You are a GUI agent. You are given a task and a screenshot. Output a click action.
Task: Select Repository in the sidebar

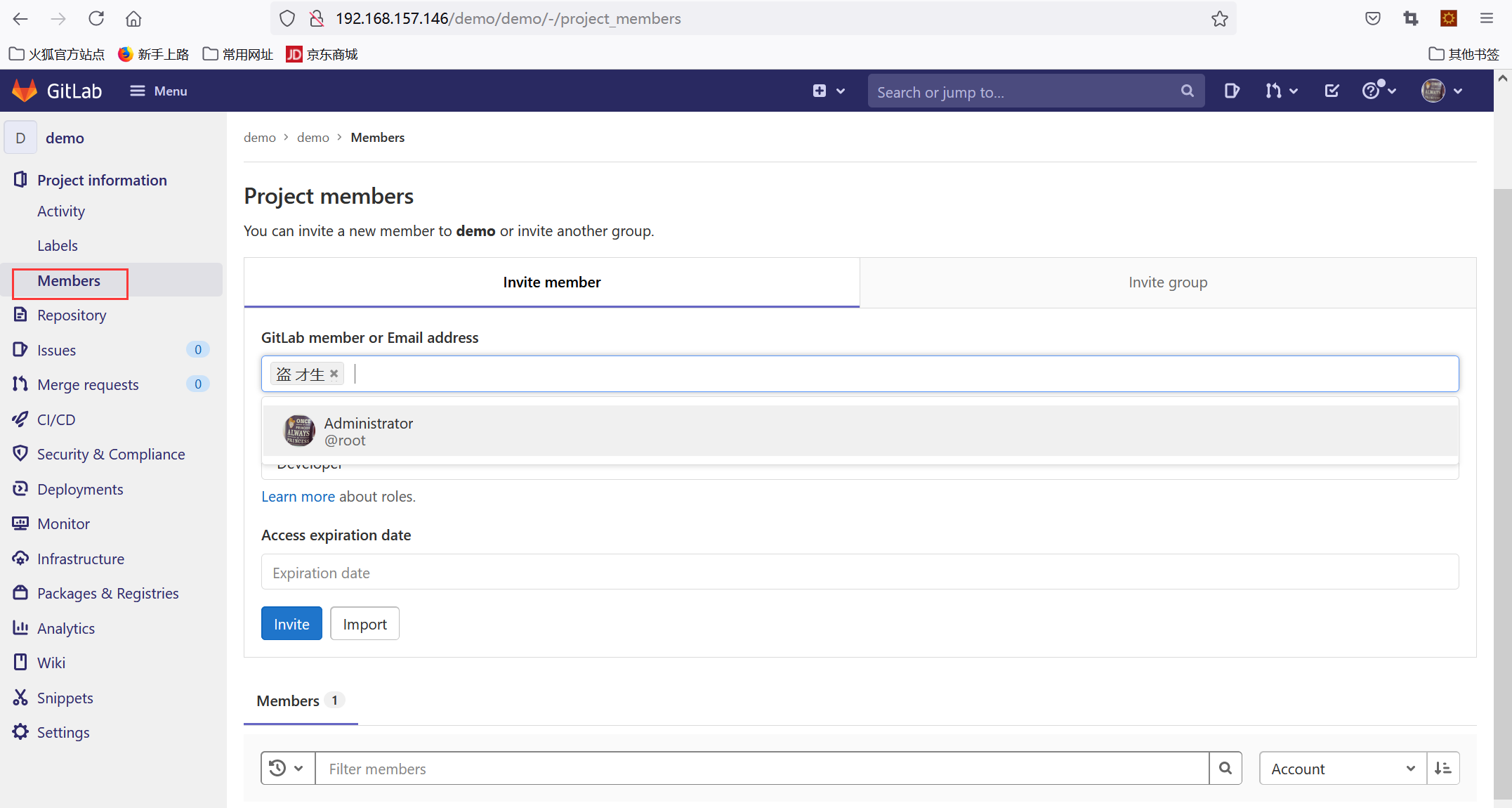72,315
